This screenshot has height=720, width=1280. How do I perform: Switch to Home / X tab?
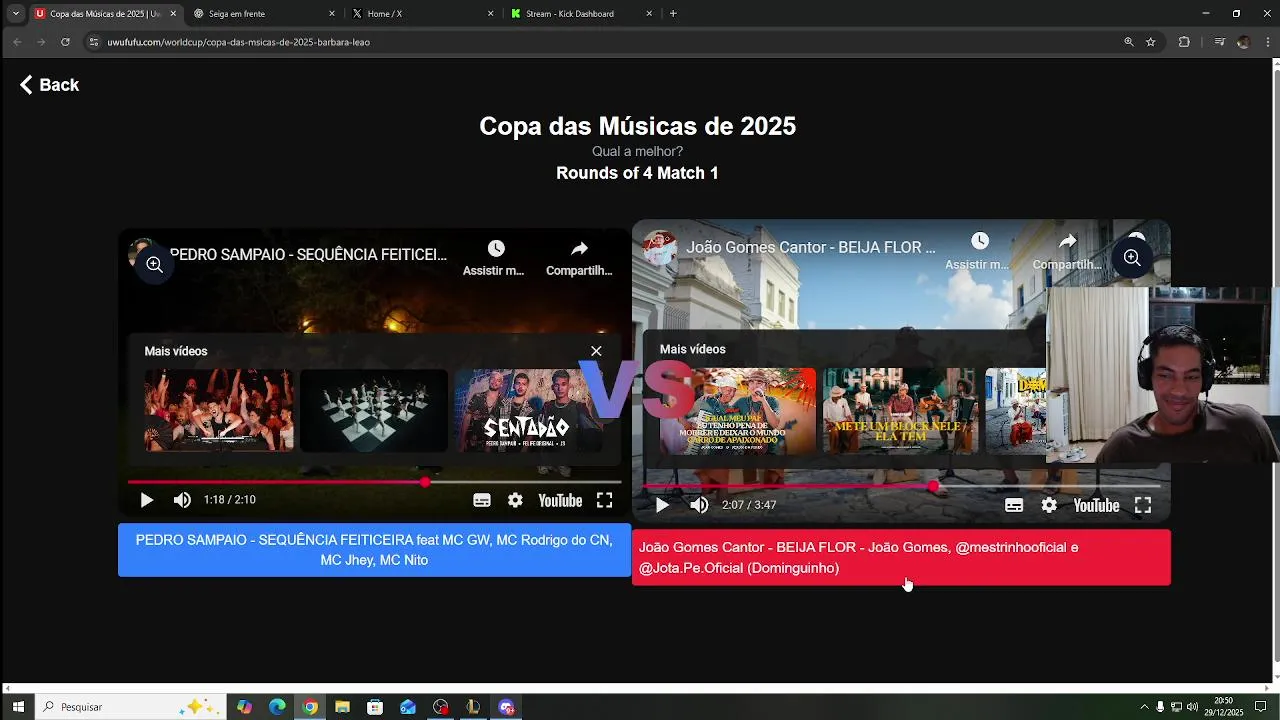[x=423, y=14]
